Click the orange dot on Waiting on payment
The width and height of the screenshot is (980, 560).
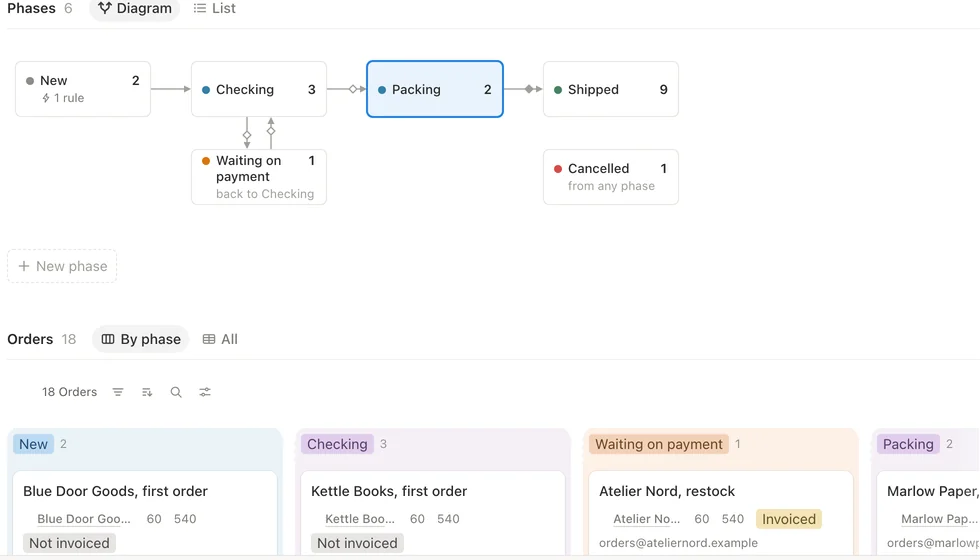(206, 161)
